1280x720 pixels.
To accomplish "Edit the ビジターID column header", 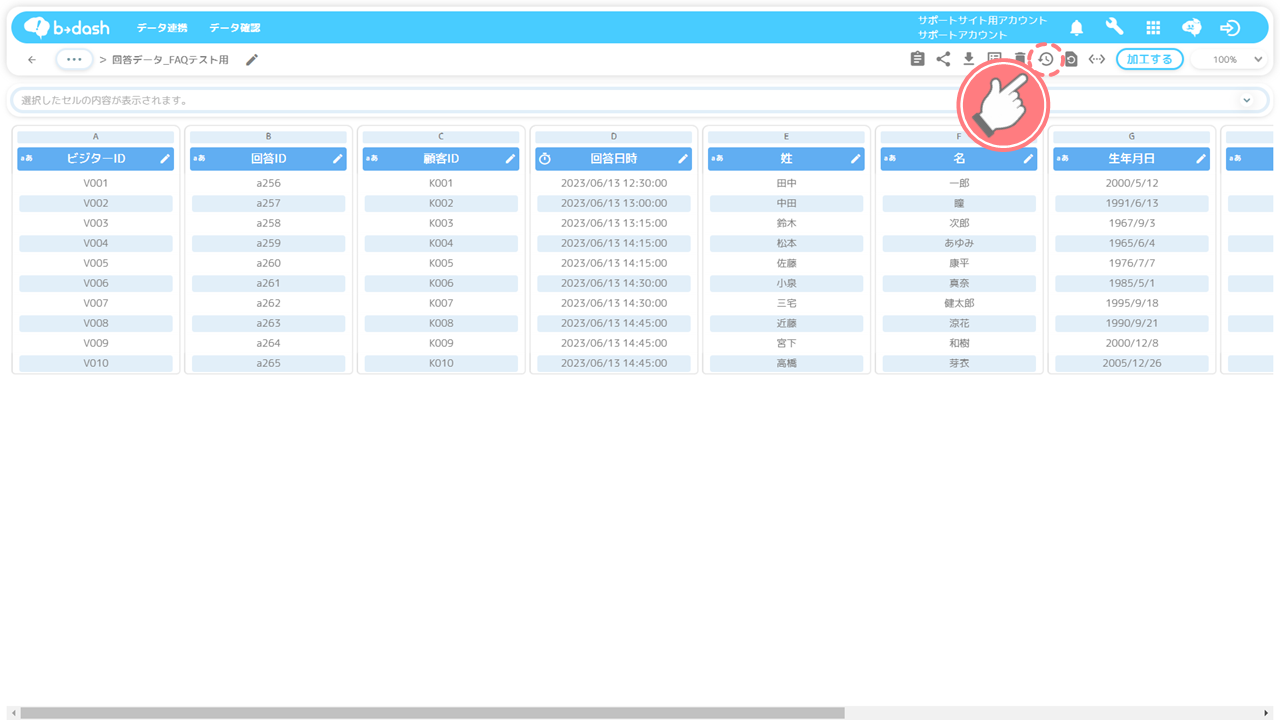I will coord(165,158).
